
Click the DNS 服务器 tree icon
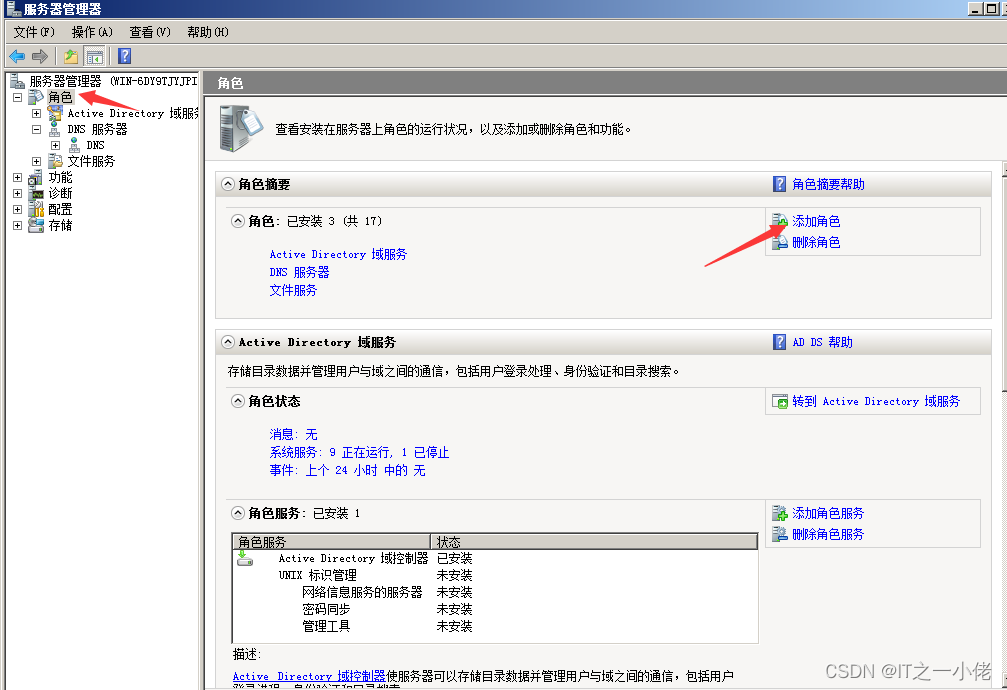pos(55,130)
